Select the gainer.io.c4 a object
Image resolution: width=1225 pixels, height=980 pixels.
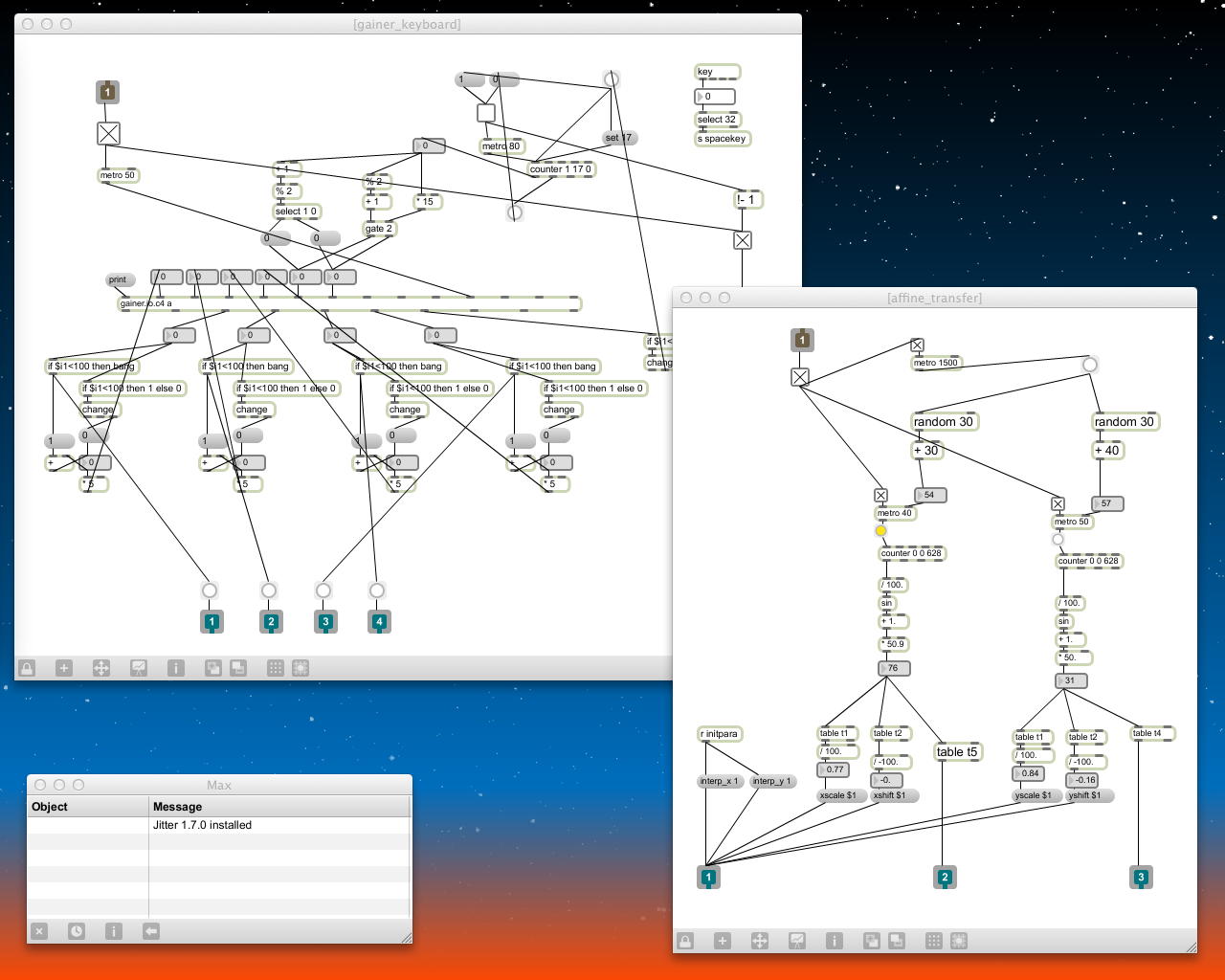pos(349,303)
